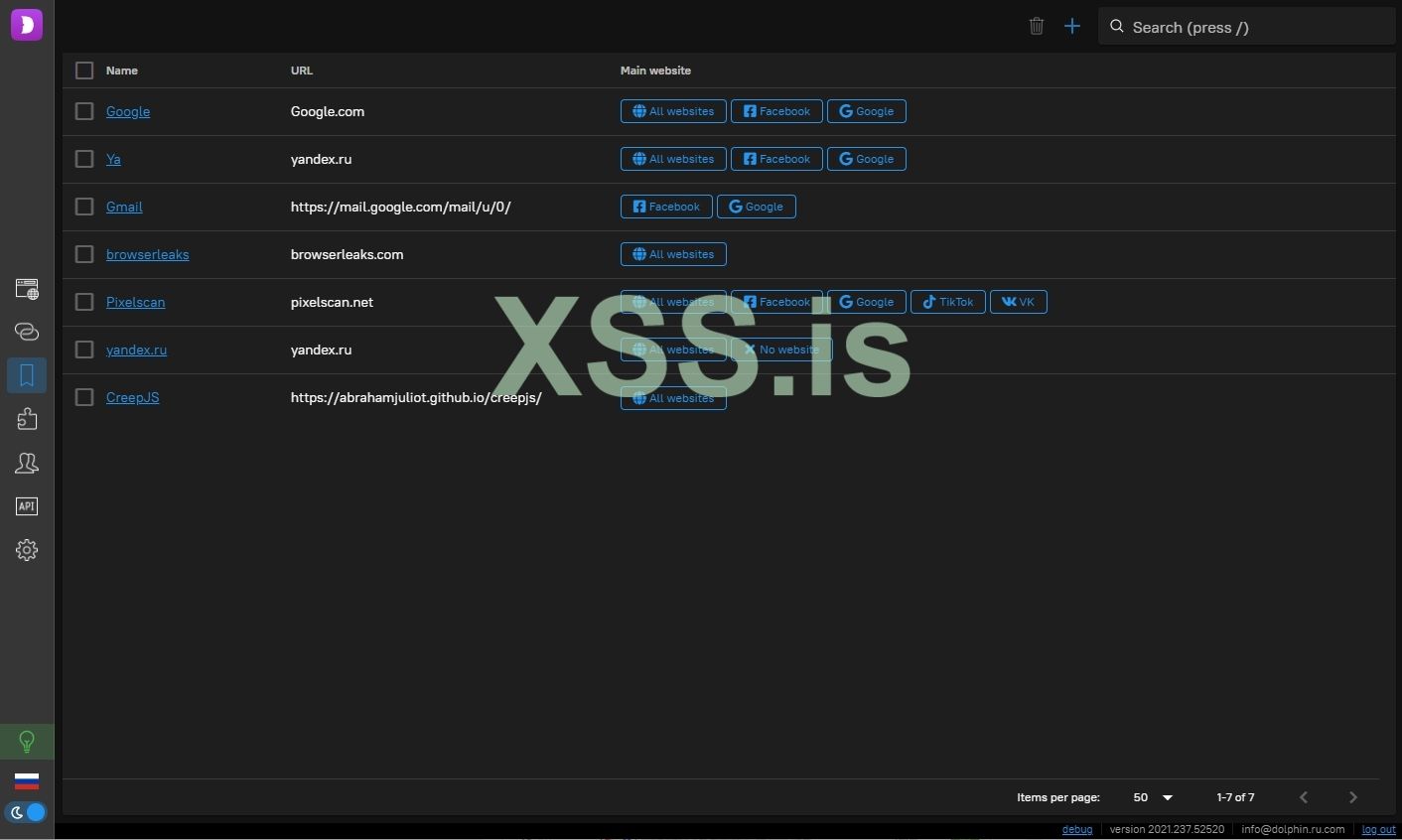1402x840 pixels.
Task: Open the API sidebar icon
Action: 27,506
